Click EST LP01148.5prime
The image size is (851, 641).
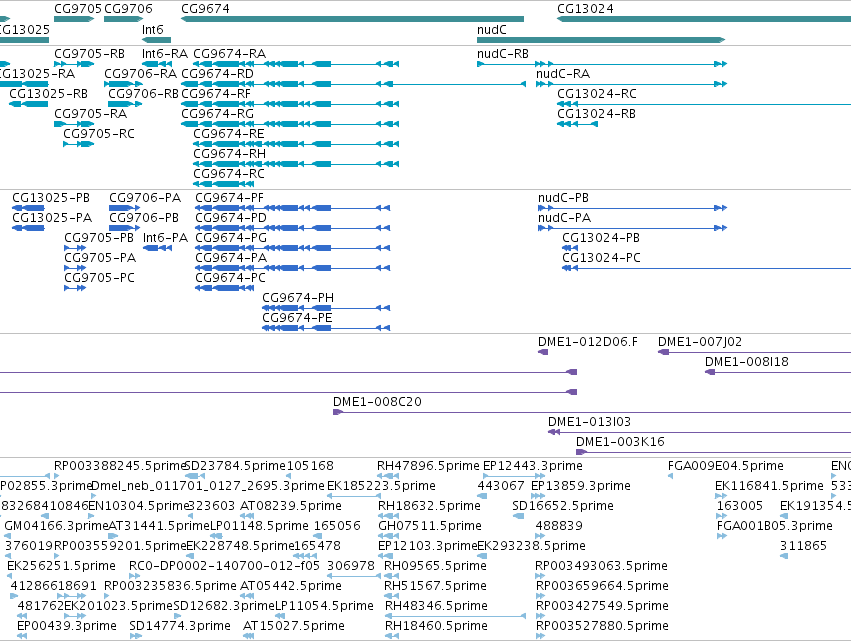click(259, 526)
